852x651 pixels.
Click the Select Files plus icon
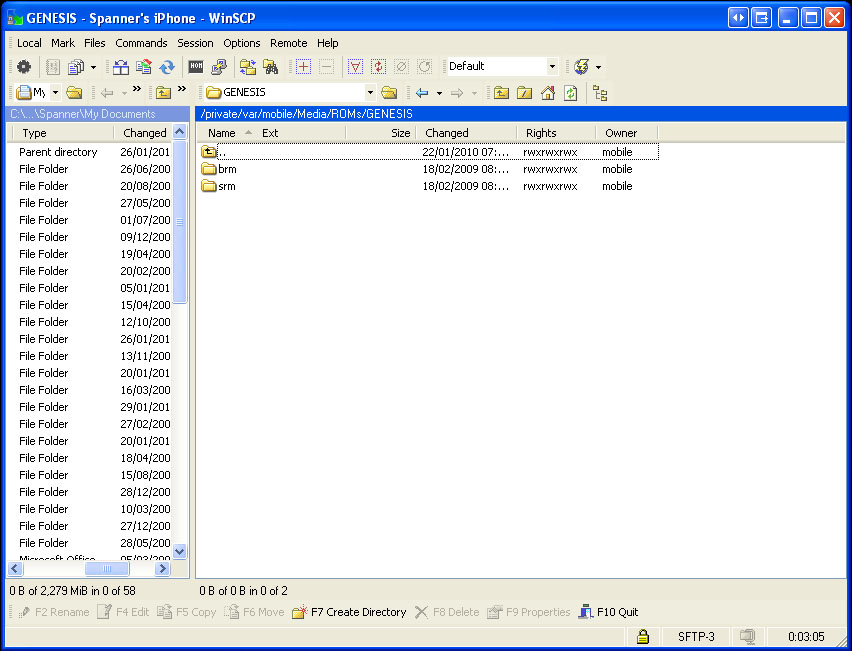tap(303, 67)
